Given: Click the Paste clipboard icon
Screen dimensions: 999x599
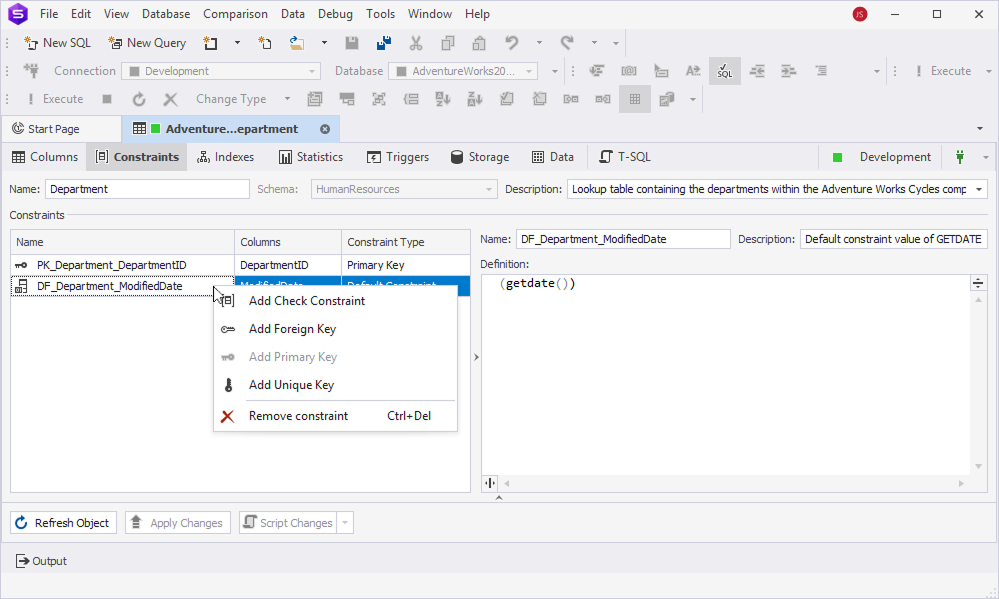Looking at the screenshot, I should 479,43.
